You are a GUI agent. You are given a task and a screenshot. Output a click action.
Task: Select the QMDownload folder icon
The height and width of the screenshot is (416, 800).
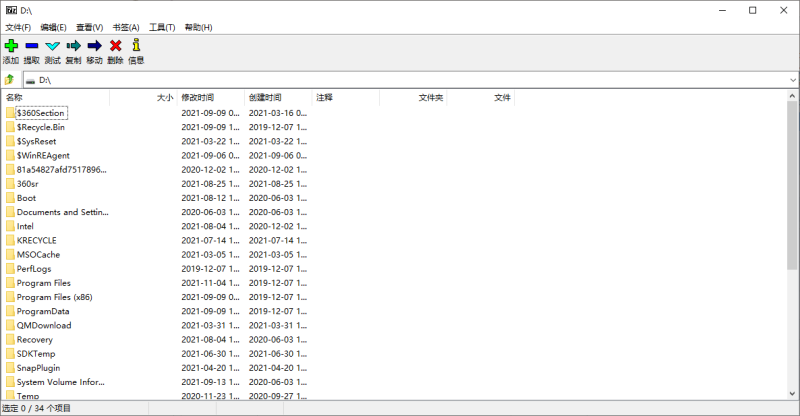tap(11, 325)
